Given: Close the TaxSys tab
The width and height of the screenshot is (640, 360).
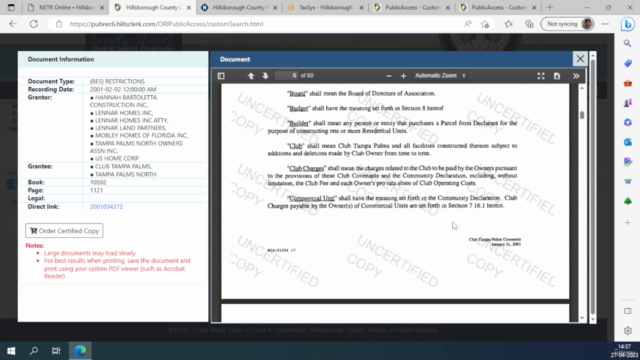Looking at the screenshot, I should [x=361, y=7].
